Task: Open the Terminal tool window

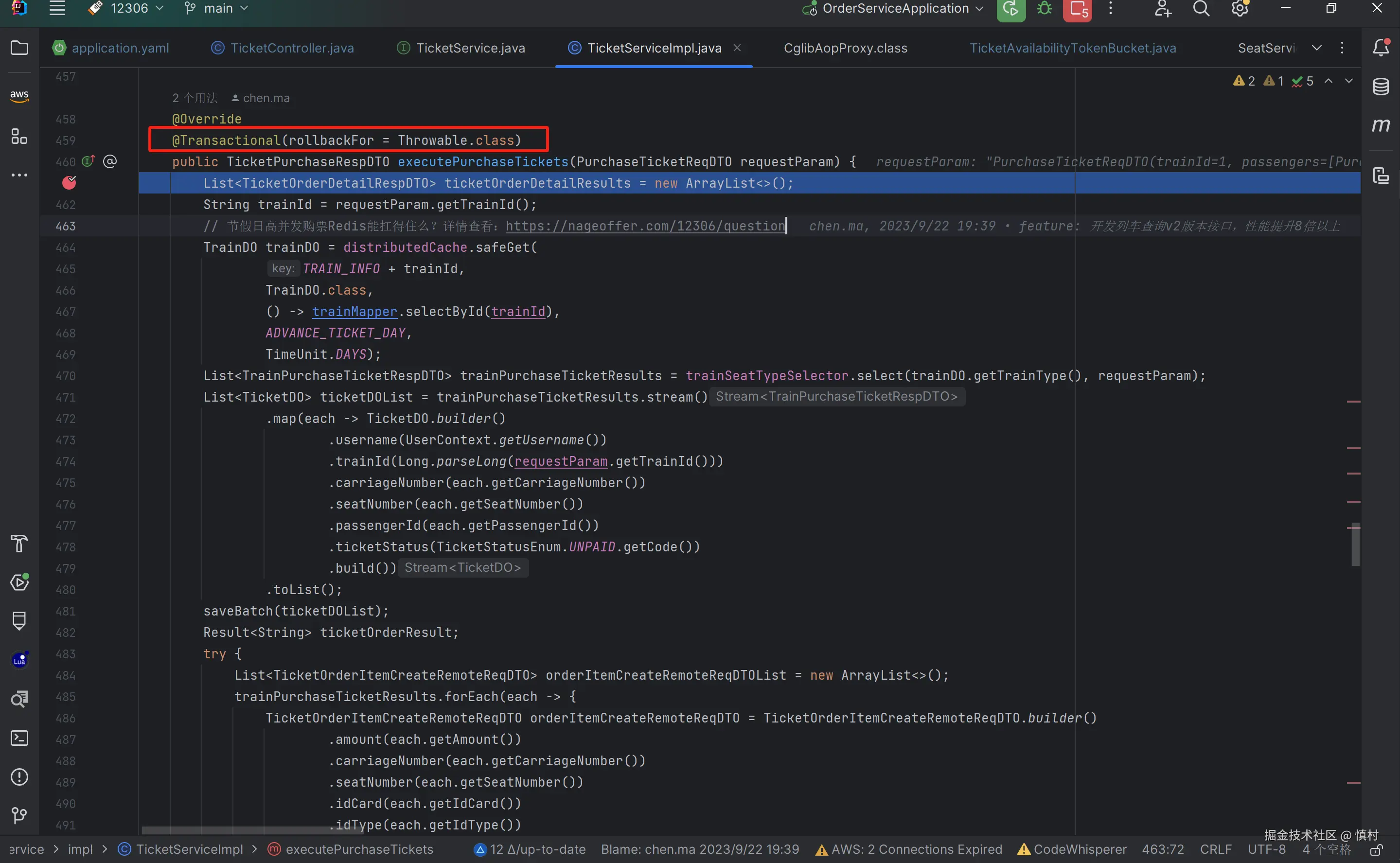Action: [x=19, y=738]
